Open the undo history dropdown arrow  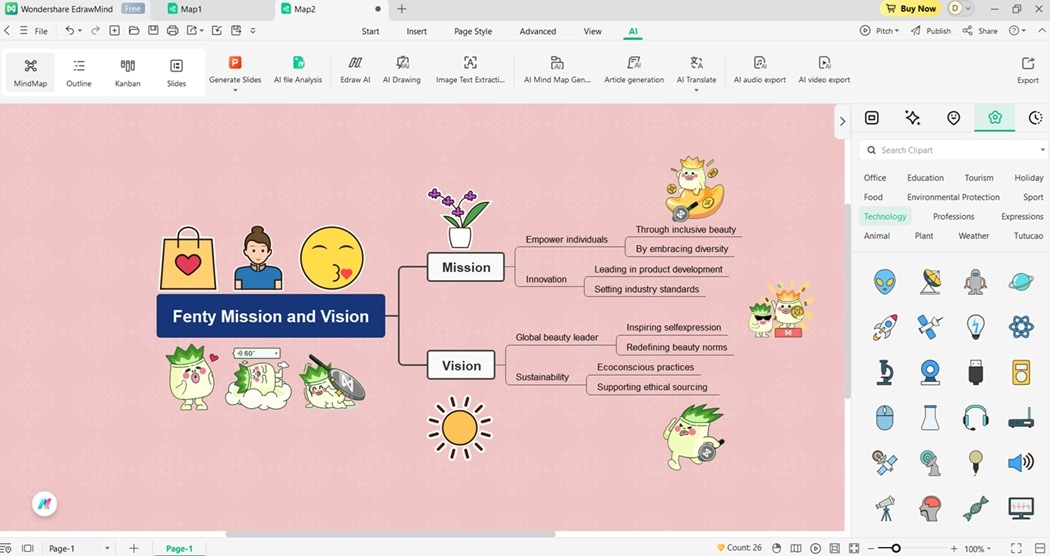80,31
